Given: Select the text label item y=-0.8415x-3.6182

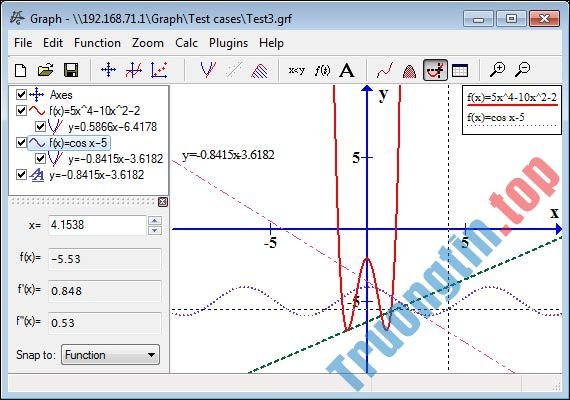Looking at the screenshot, I should click(x=97, y=175).
